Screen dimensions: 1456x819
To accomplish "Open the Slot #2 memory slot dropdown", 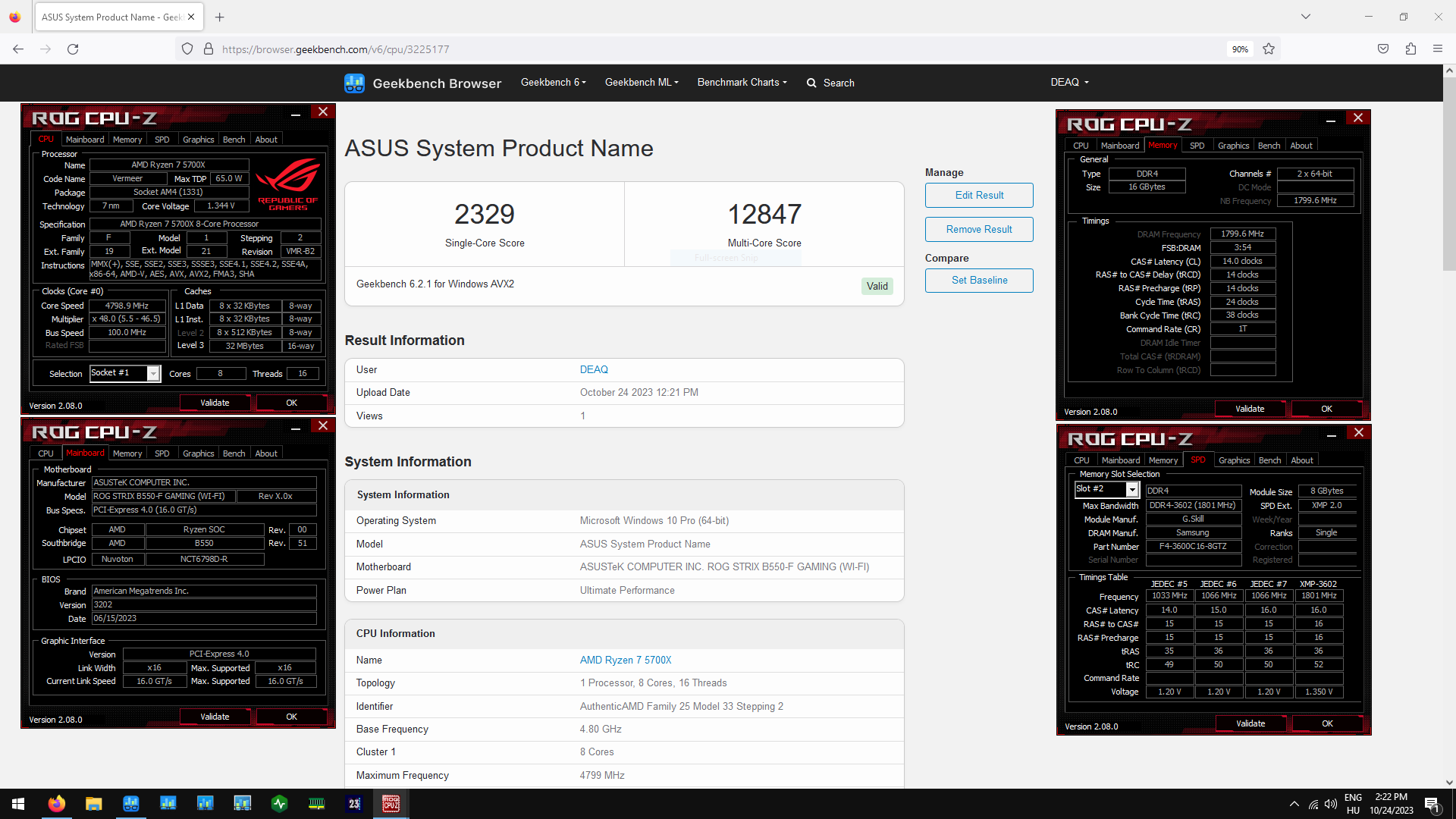I will pyautogui.click(x=1106, y=489).
